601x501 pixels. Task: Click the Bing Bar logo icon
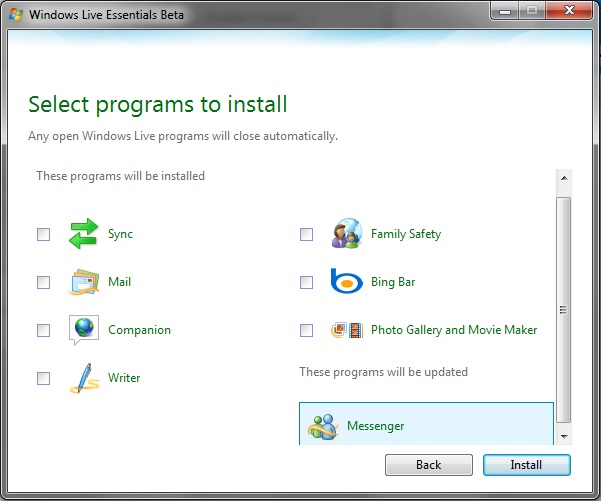[346, 281]
